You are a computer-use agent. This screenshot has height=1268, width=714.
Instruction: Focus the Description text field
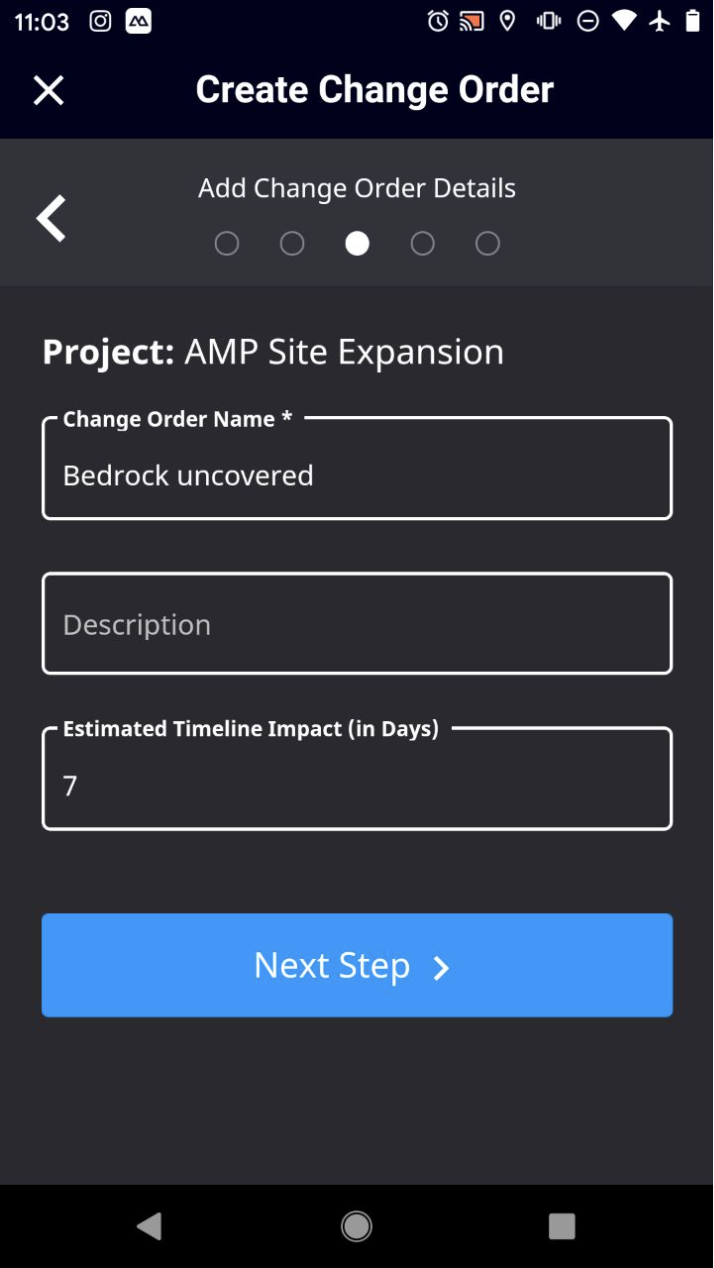[357, 623]
